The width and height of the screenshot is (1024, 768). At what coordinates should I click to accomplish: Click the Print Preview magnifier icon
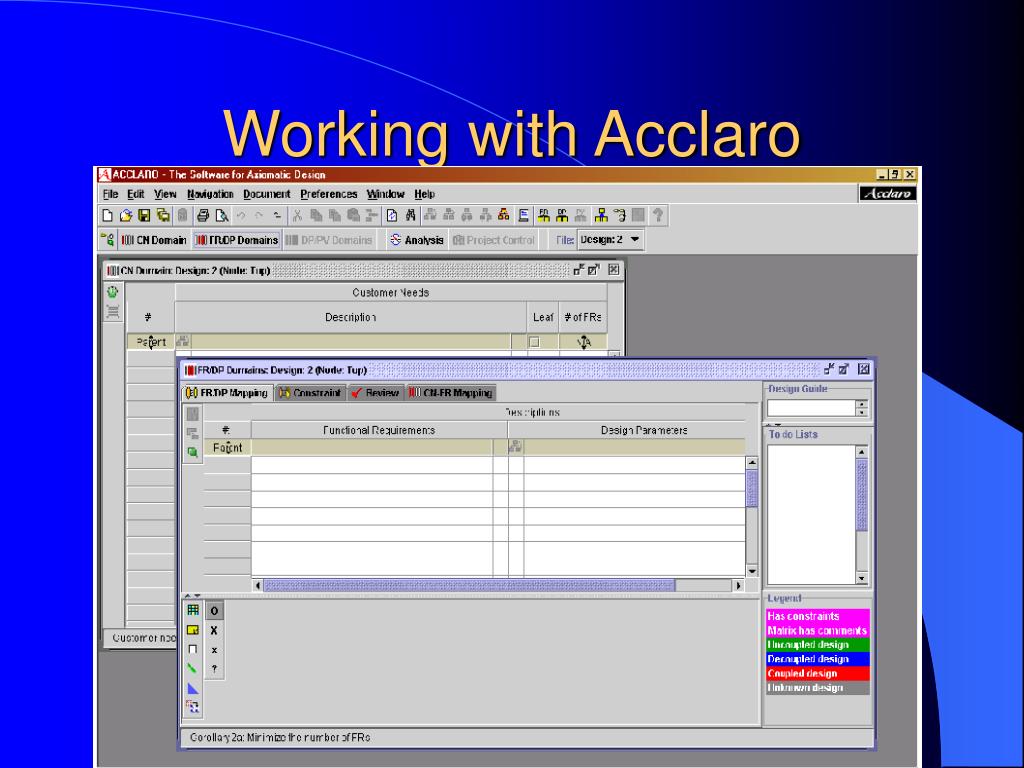[x=222, y=215]
